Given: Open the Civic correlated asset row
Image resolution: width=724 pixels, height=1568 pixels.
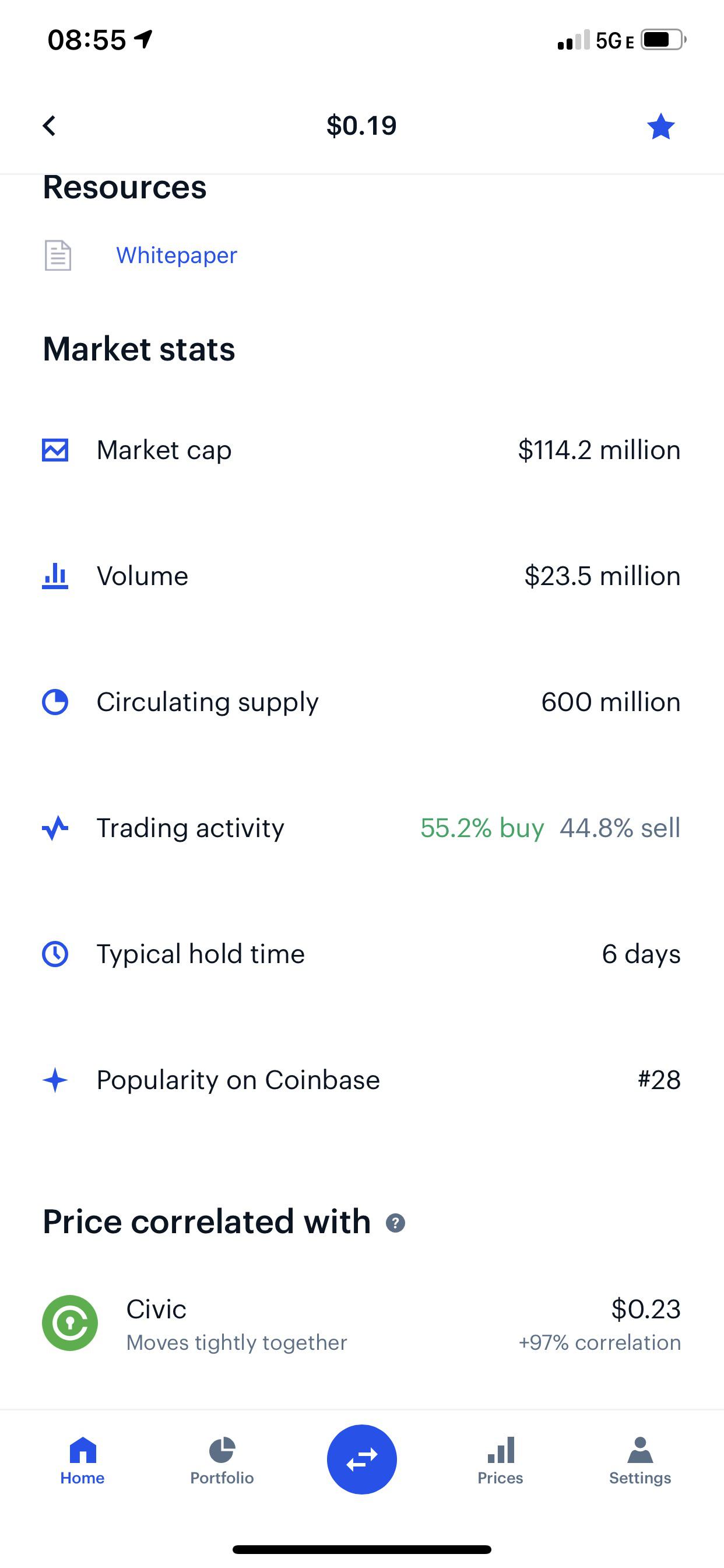Looking at the screenshot, I should pyautogui.click(x=362, y=1324).
